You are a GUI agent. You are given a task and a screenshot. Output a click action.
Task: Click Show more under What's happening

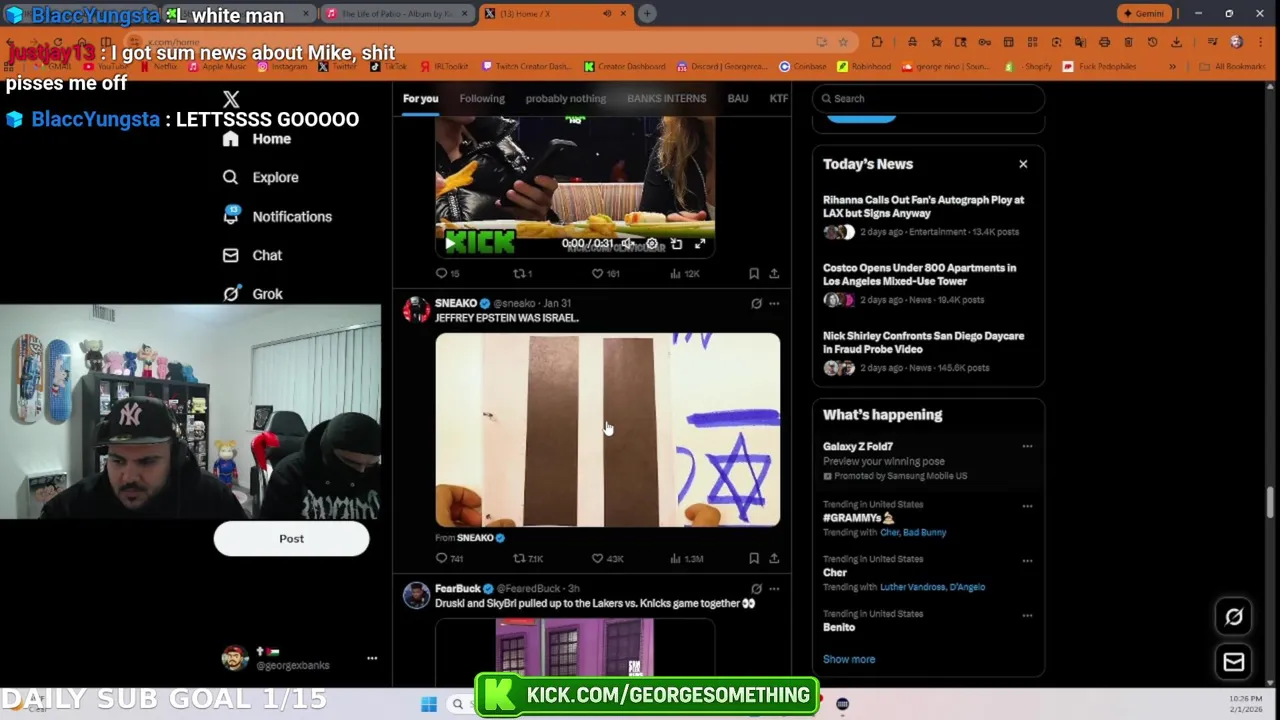click(x=849, y=659)
